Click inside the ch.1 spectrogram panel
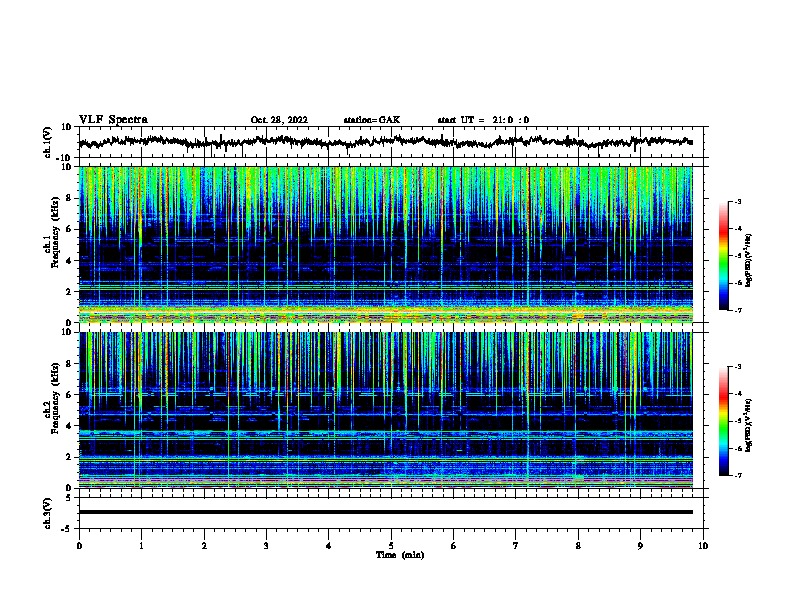792x612 pixels. coord(386,244)
